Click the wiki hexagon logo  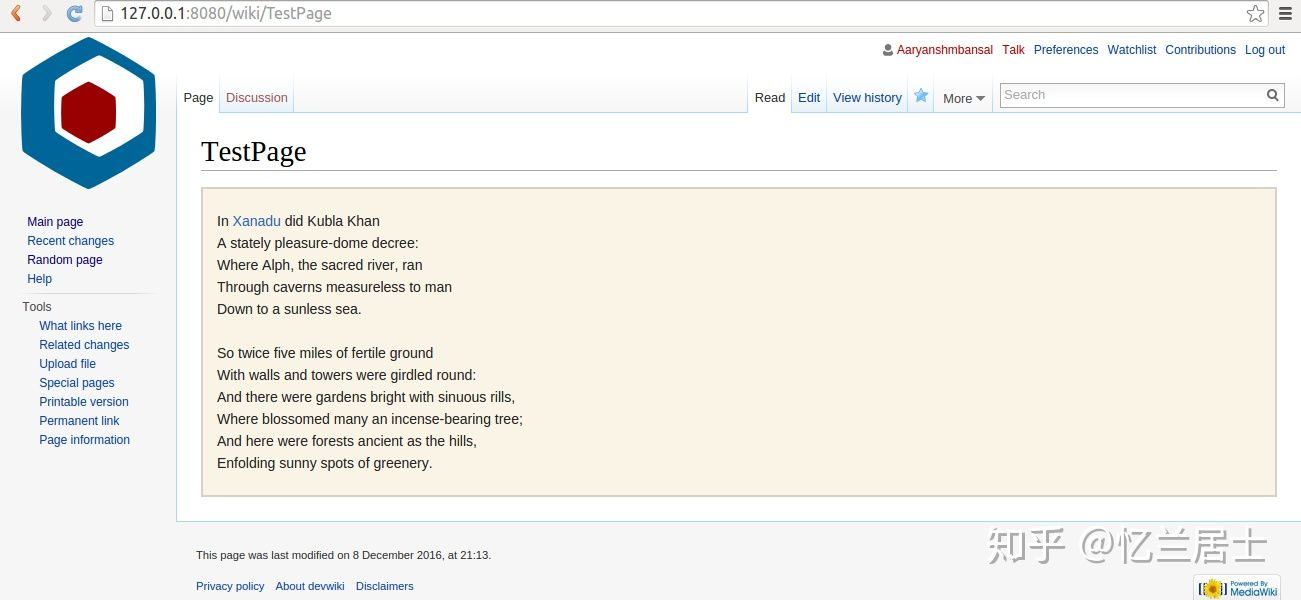click(x=88, y=113)
